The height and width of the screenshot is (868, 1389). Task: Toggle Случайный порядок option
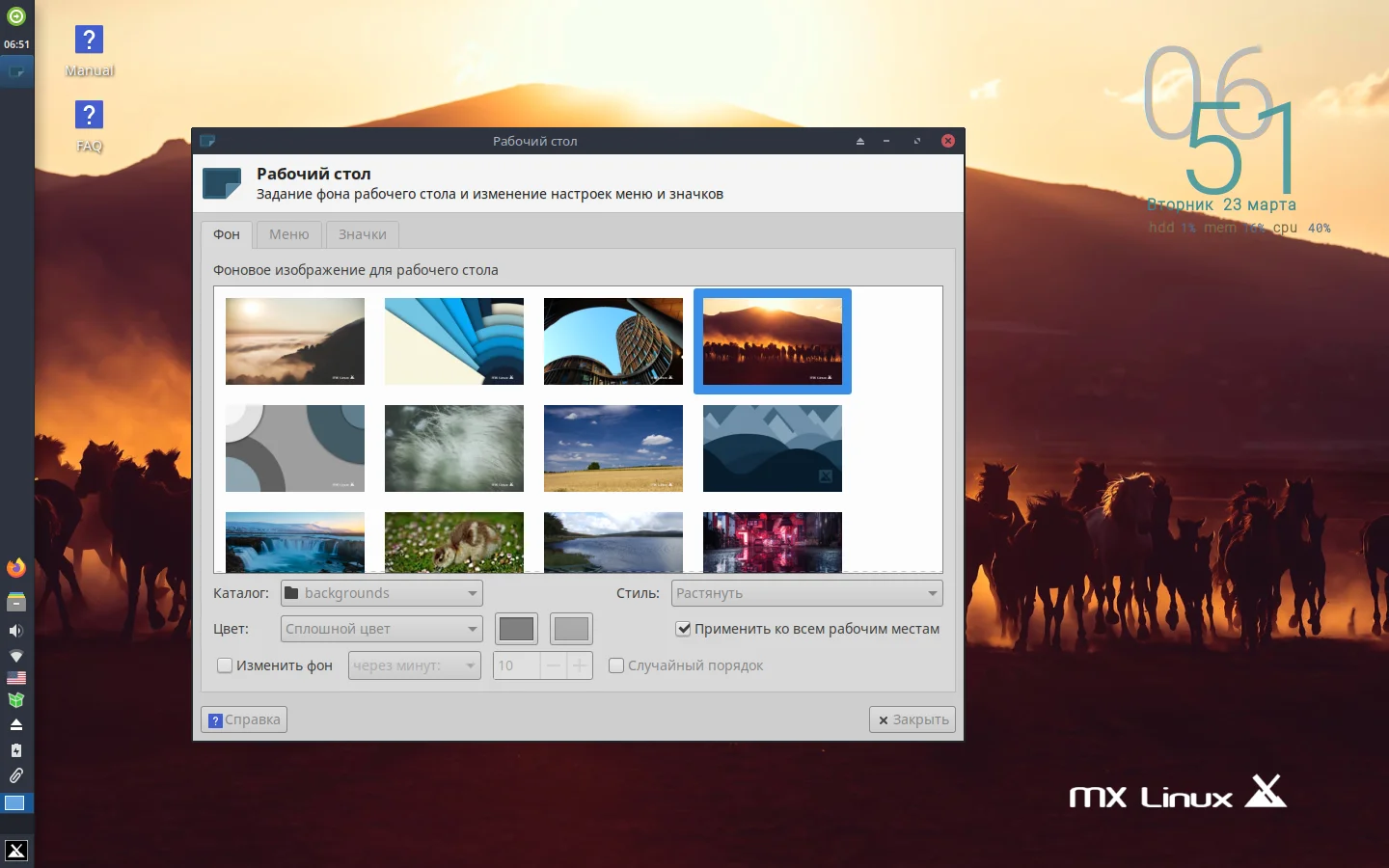click(616, 665)
